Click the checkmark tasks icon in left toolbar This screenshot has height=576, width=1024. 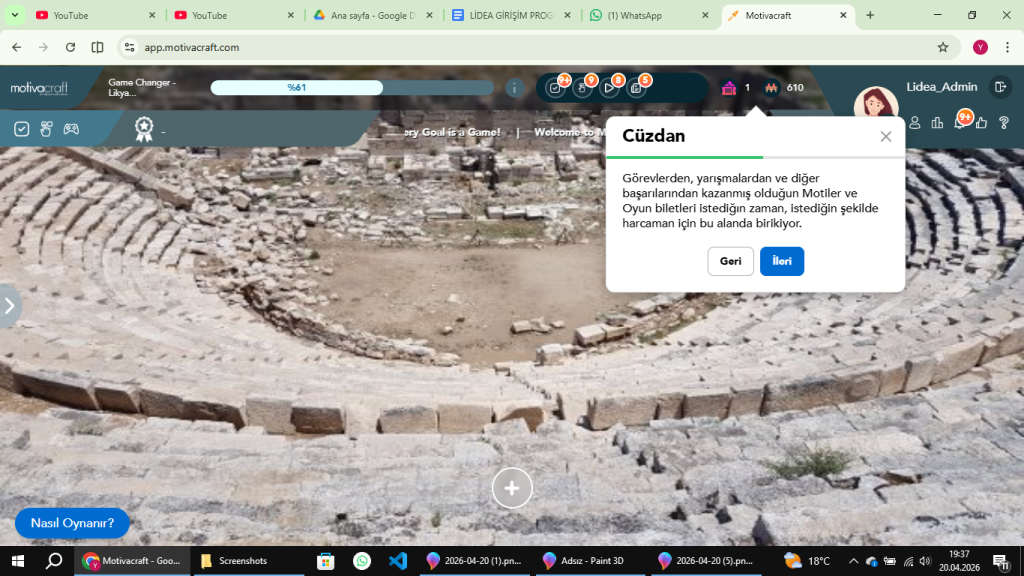pos(22,129)
